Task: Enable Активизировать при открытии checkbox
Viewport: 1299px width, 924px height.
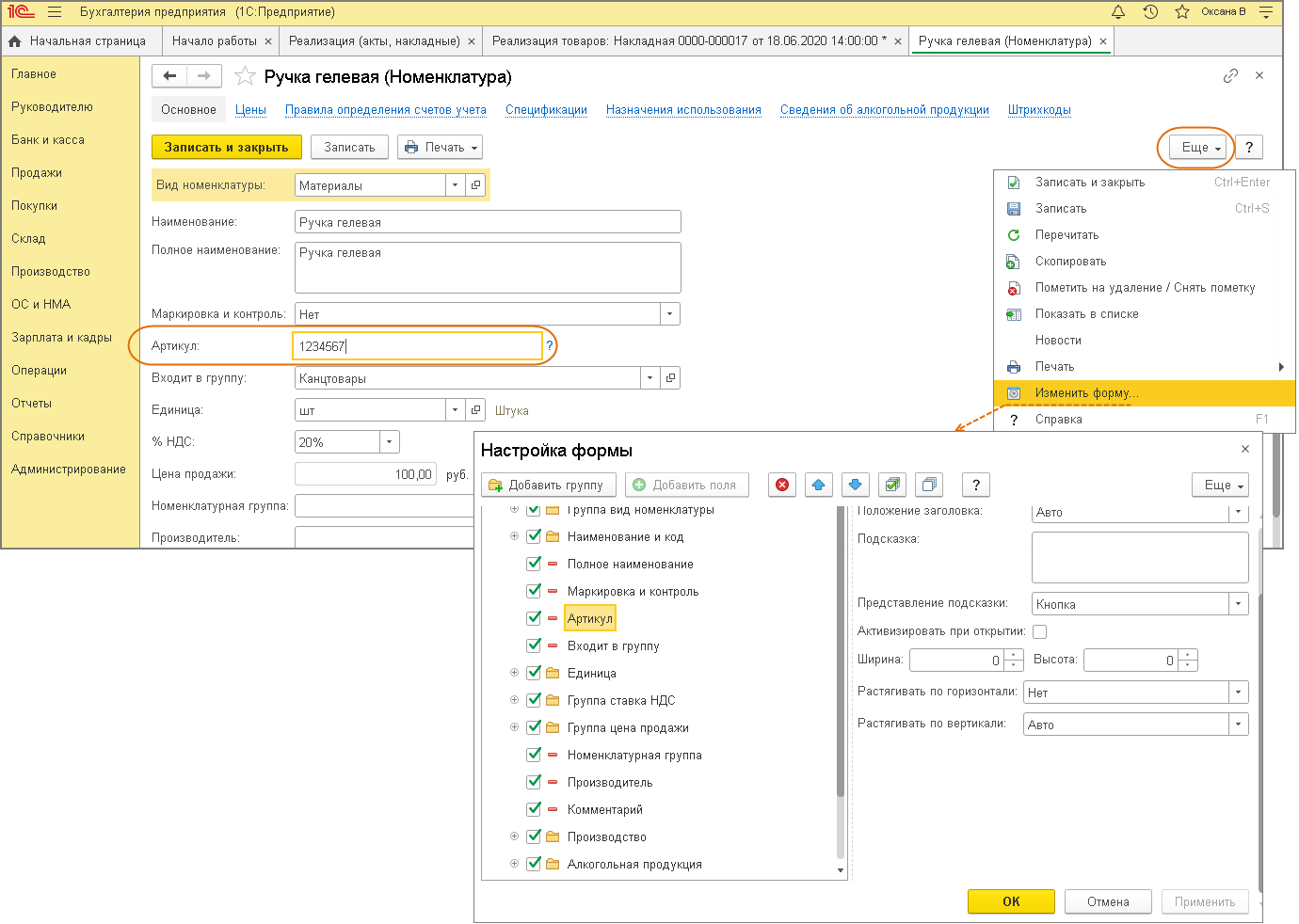Action: [1039, 631]
